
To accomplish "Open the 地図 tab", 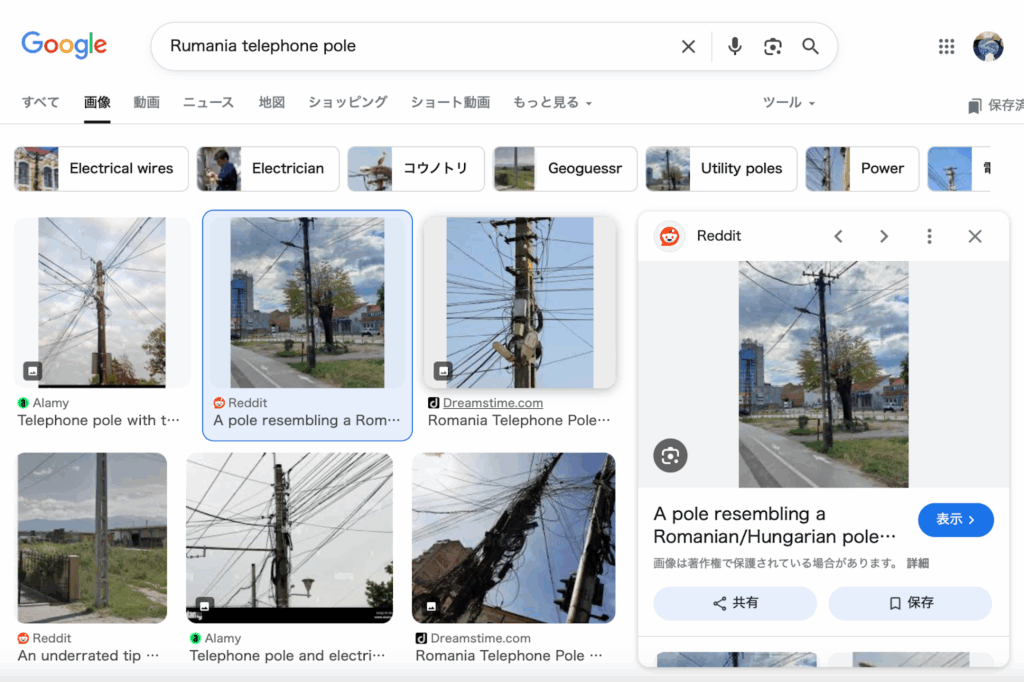I will click(x=272, y=103).
